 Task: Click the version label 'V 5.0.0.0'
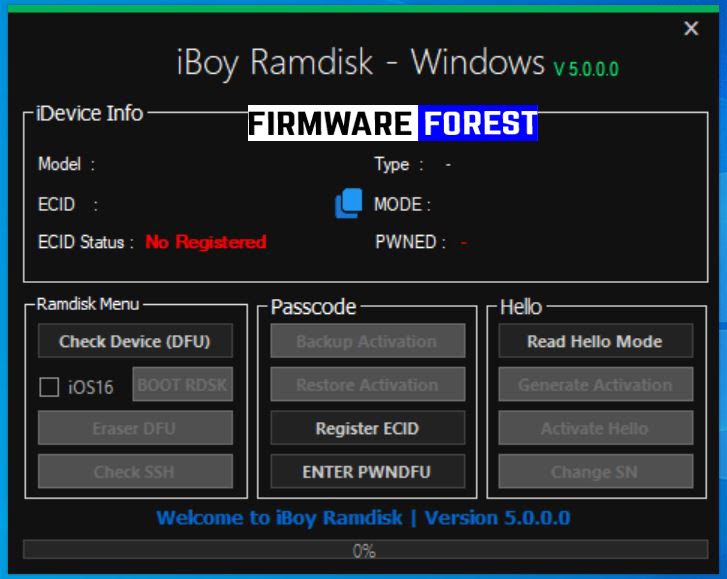click(586, 69)
